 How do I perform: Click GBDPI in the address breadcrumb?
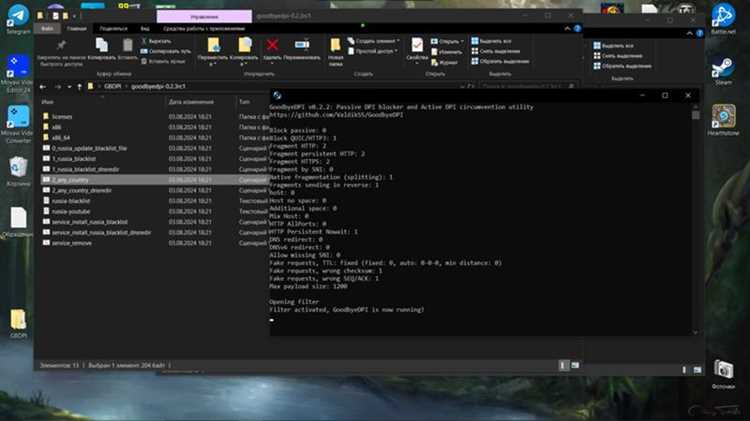click(112, 87)
